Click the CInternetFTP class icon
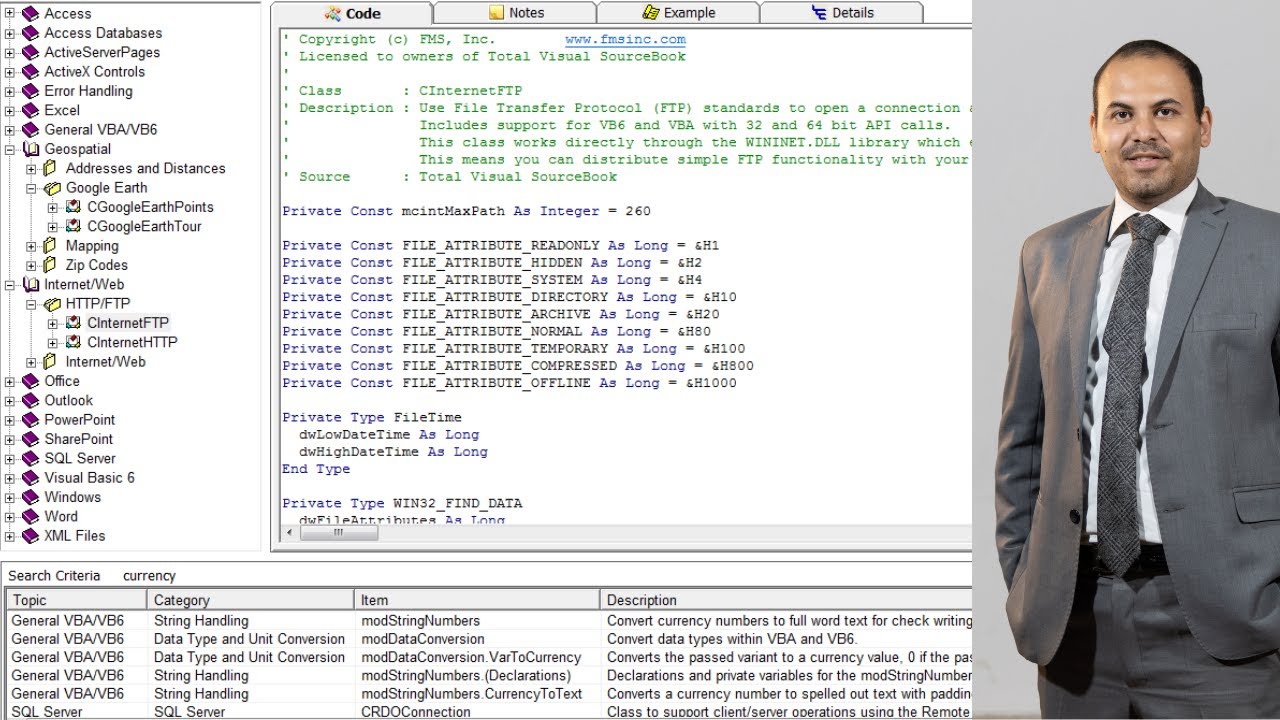 (73, 323)
